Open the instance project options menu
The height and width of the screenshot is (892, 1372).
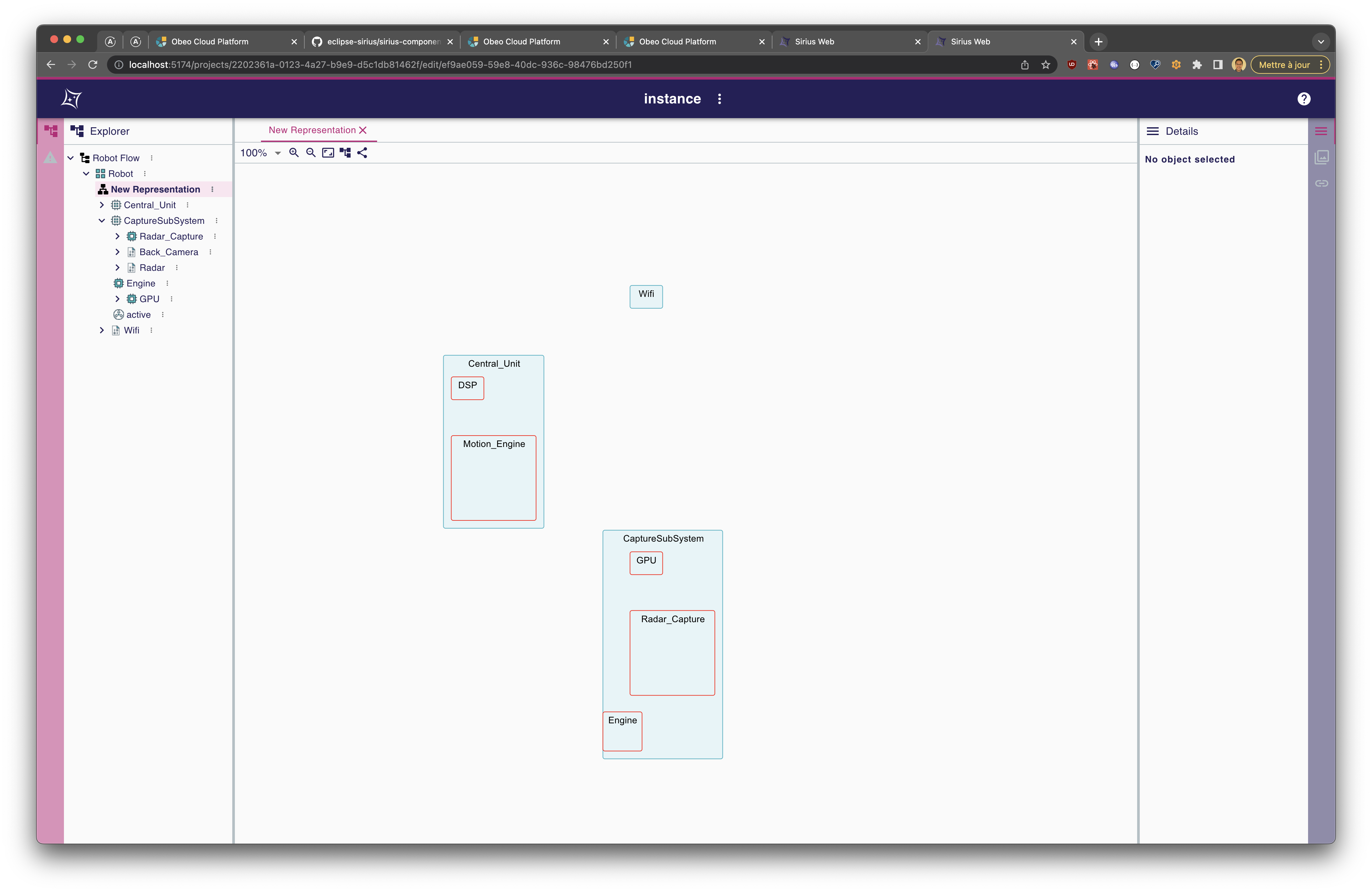coord(719,99)
